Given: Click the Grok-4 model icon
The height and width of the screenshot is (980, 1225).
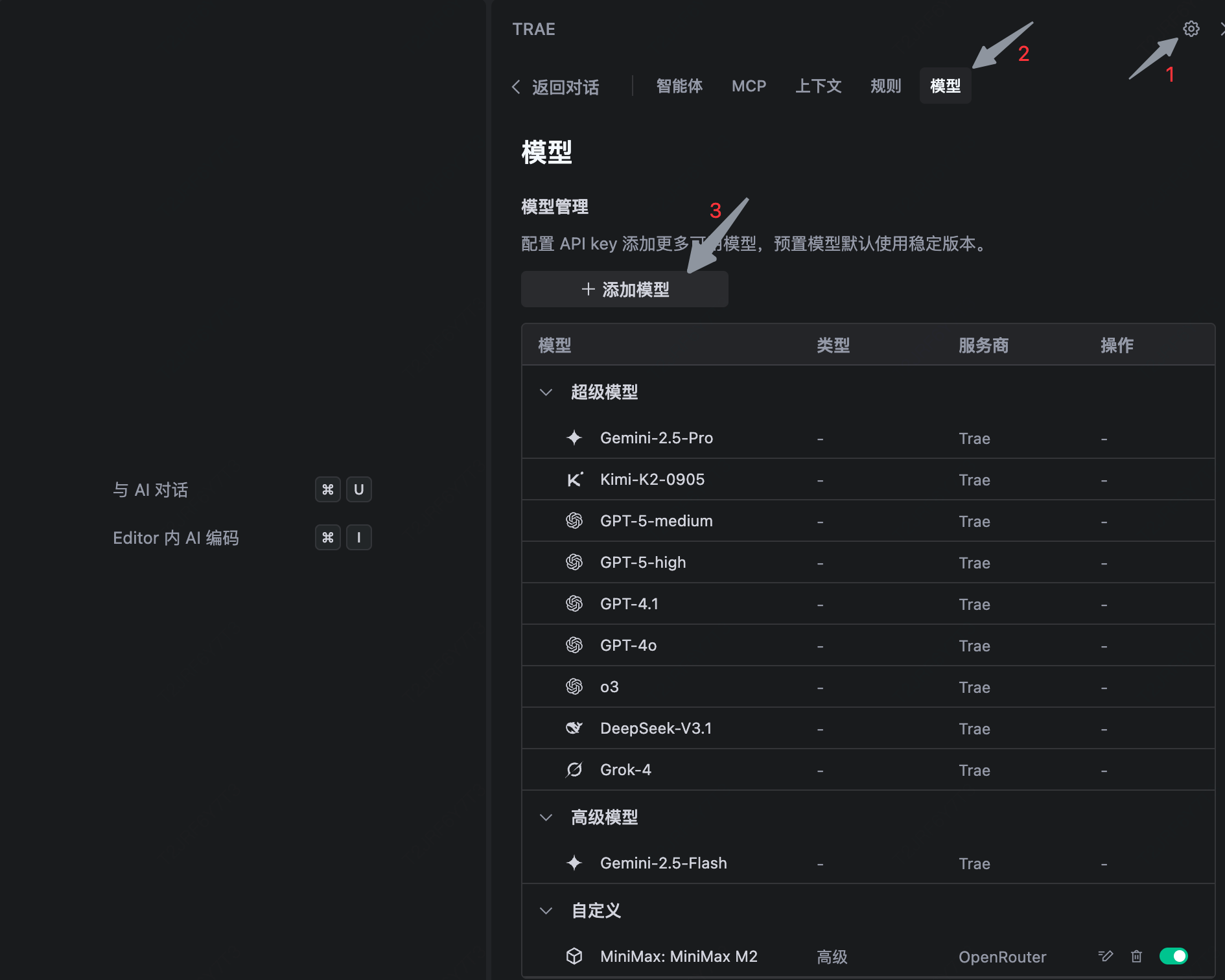Looking at the screenshot, I should click(574, 769).
